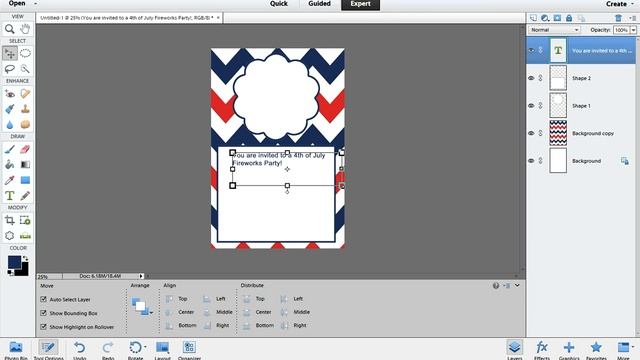640x360 pixels.
Task: Hide the text layer visibility eye
Action: 531,50
